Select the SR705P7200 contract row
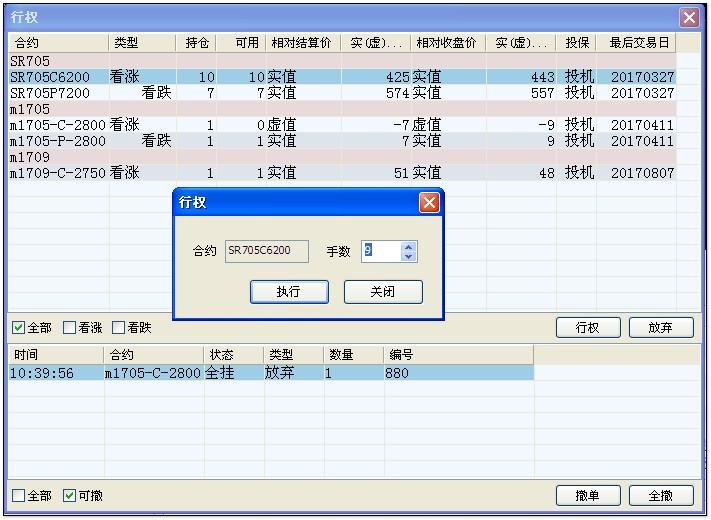Image resolution: width=711 pixels, height=520 pixels. (x=342, y=93)
